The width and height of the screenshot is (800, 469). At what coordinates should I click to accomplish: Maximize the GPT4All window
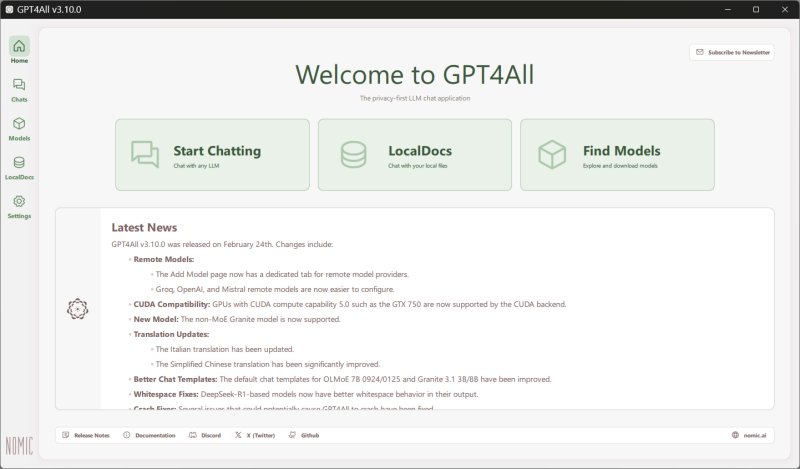click(x=756, y=9)
